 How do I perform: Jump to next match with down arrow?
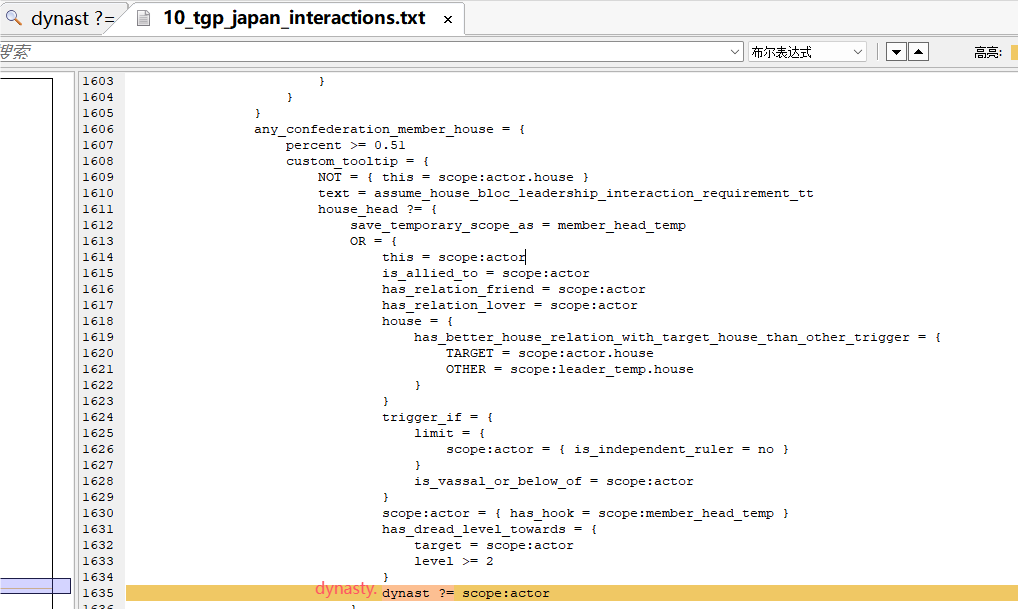tap(896, 52)
